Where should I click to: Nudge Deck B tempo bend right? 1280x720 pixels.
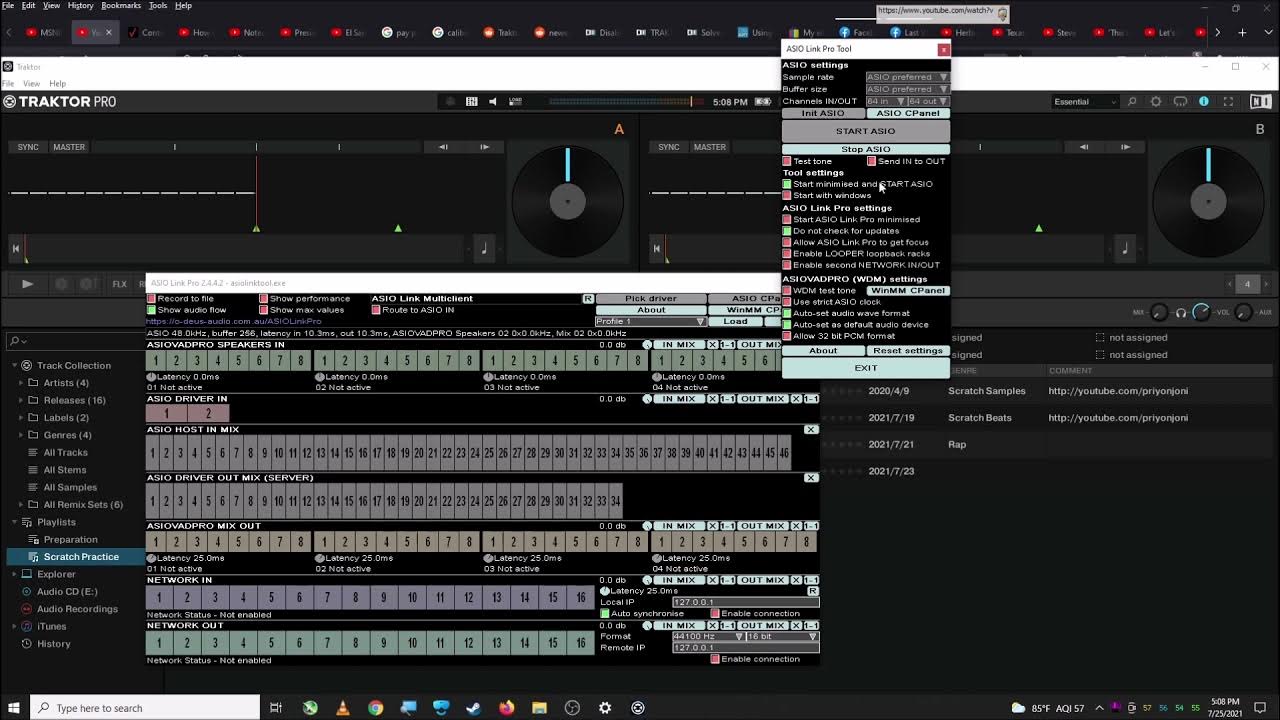click(1126, 147)
